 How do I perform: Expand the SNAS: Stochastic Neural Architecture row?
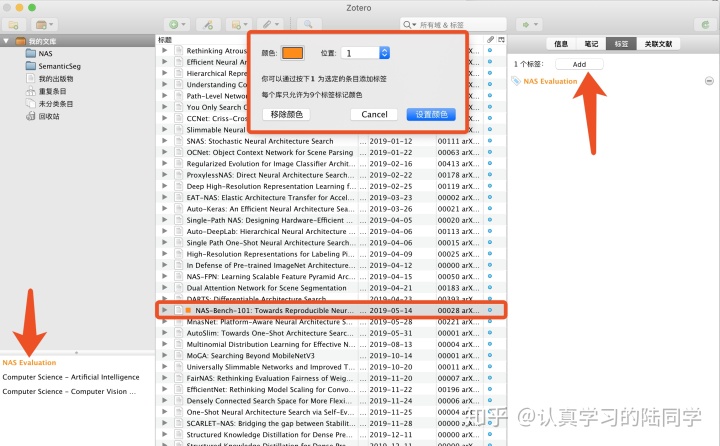pyautogui.click(x=164, y=141)
